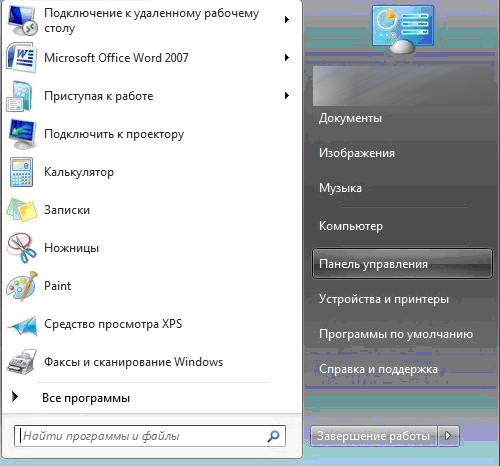Open Устройства и принтеры item
Viewport: 500px width, 466px height.
click(x=384, y=299)
